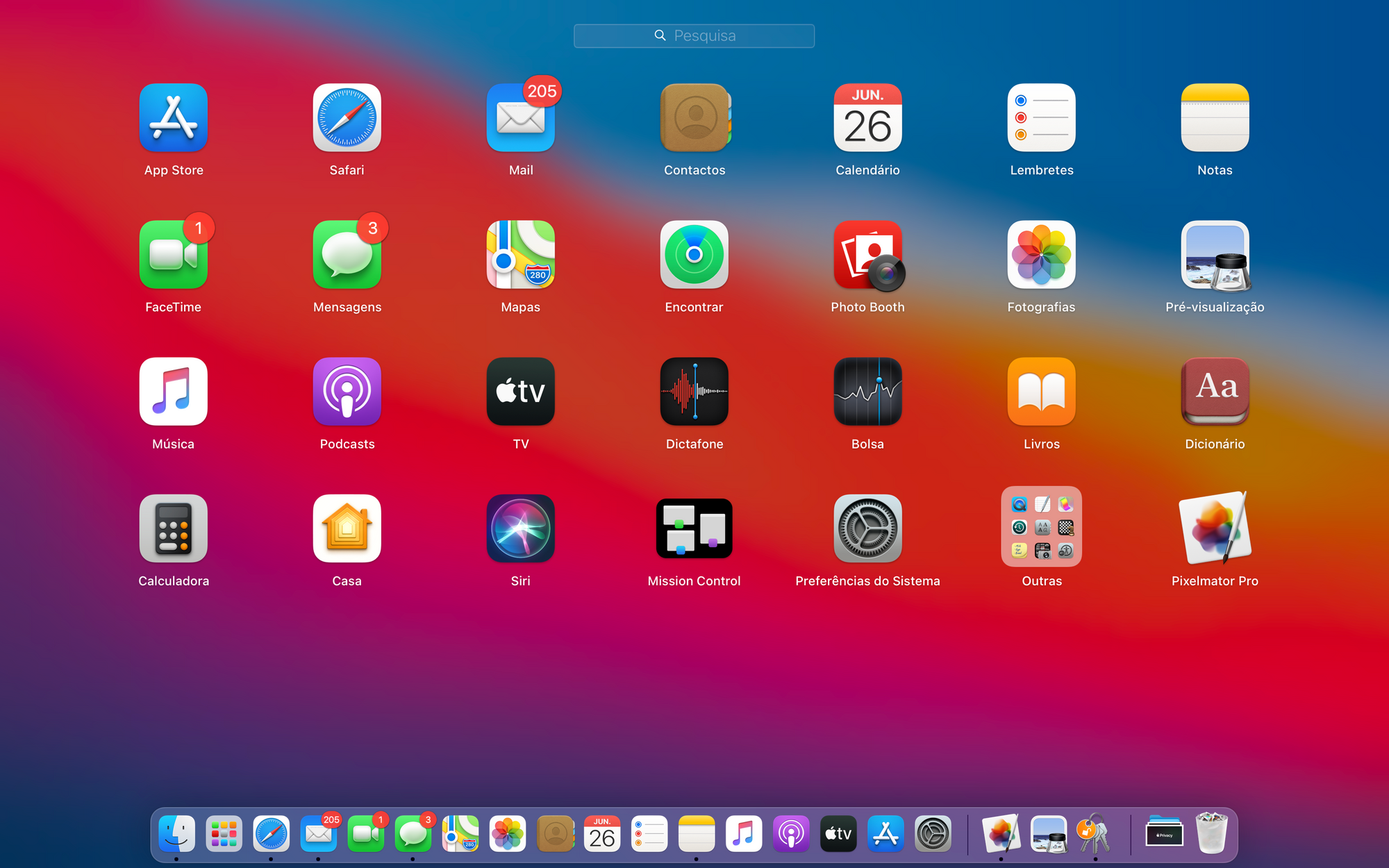Expand the Outras folder
The height and width of the screenshot is (868, 1389).
[x=1042, y=527]
